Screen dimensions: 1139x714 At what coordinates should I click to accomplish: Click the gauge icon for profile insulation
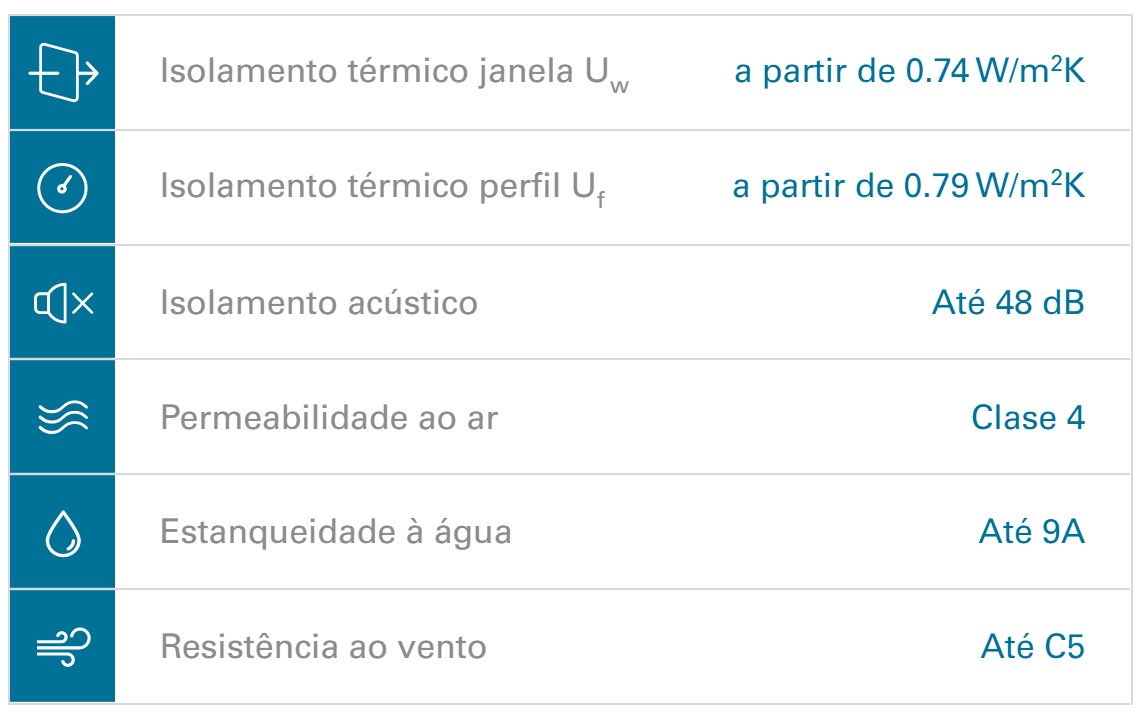(x=62, y=188)
